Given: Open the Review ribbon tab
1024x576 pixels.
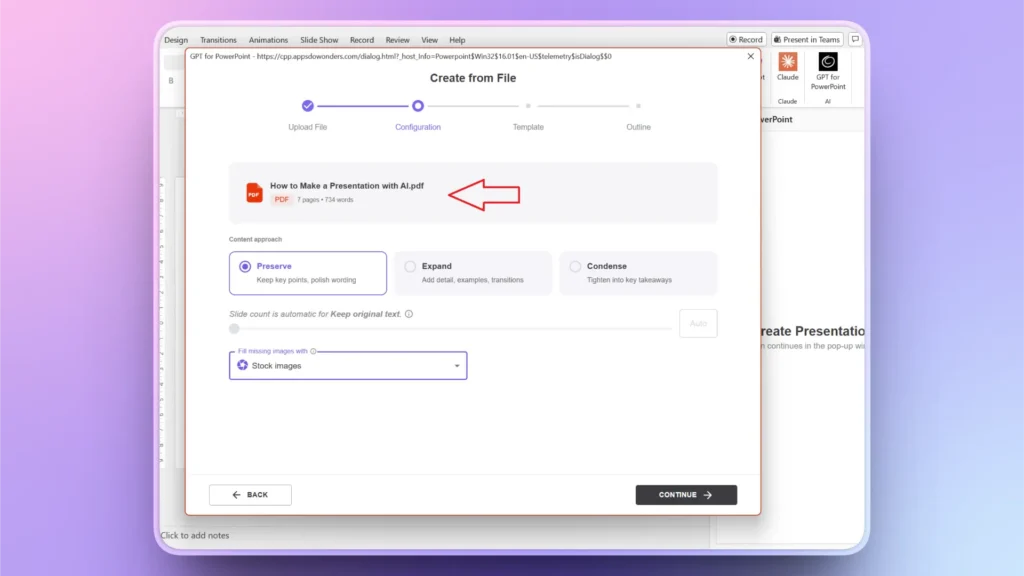Looking at the screenshot, I should coord(397,40).
